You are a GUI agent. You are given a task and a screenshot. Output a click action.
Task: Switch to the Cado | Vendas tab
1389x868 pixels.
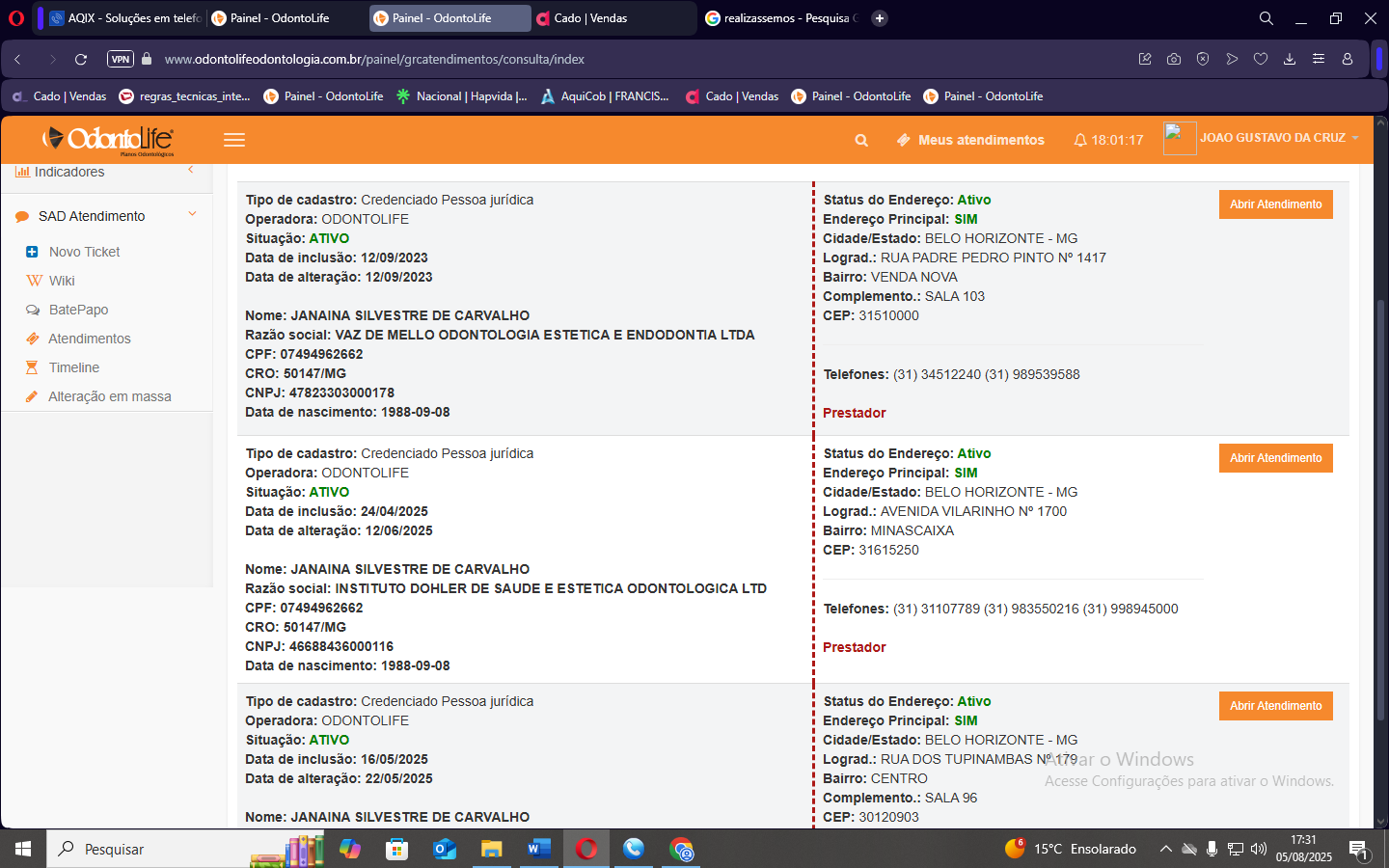coord(590,18)
